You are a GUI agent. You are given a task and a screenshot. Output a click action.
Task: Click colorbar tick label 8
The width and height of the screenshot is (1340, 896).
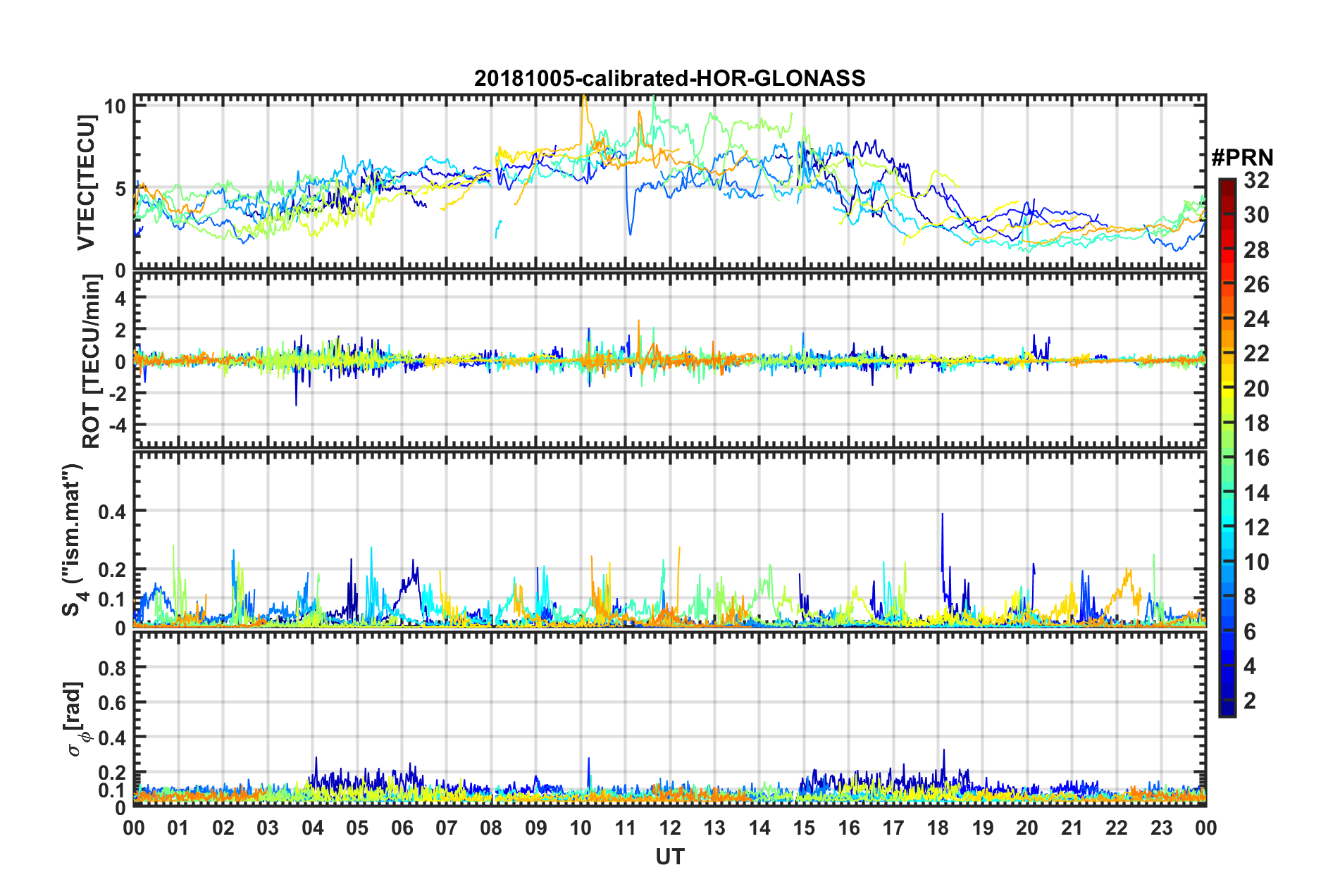pos(1250,597)
